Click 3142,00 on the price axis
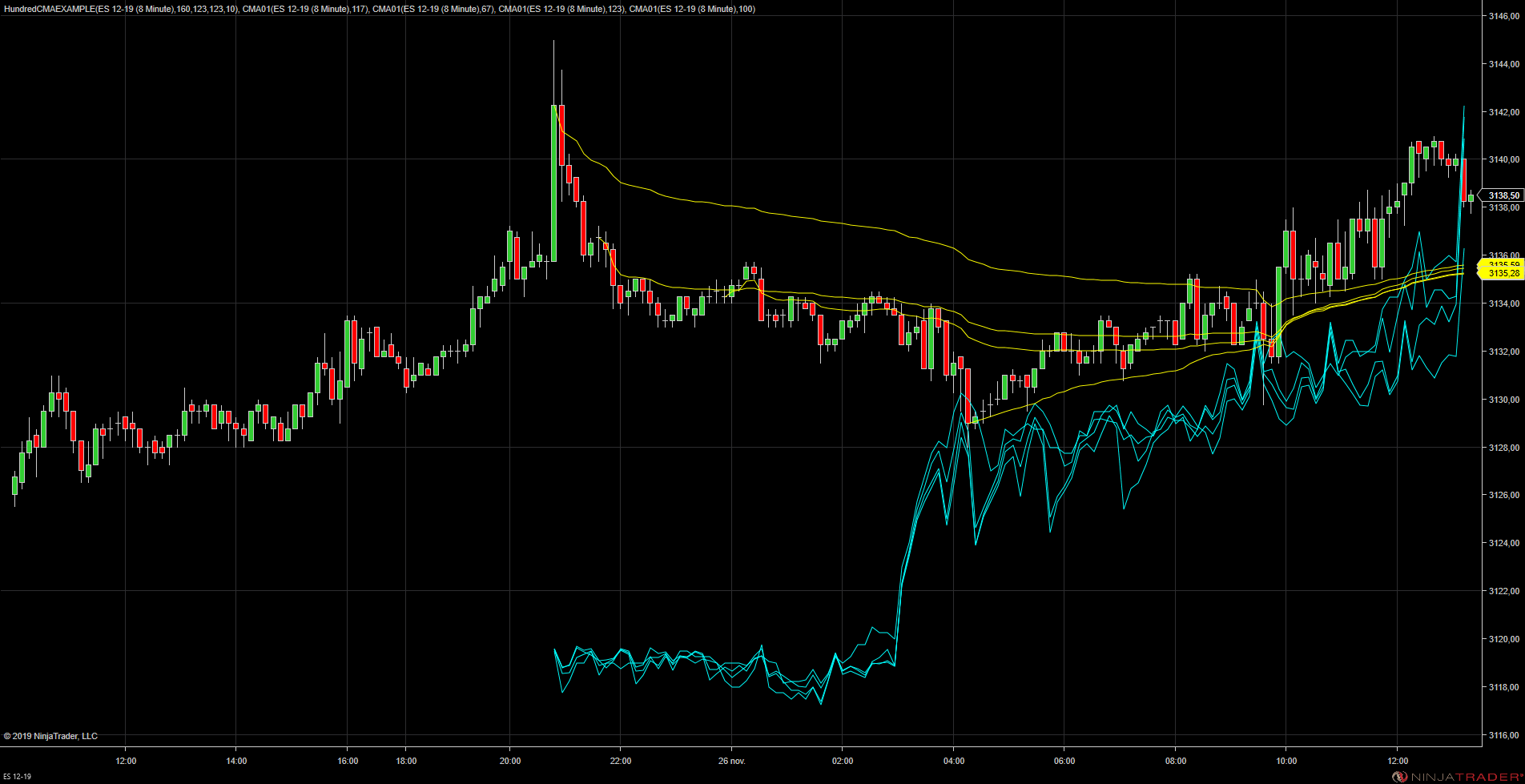Screen dimensions: 1525x784 [1503, 112]
